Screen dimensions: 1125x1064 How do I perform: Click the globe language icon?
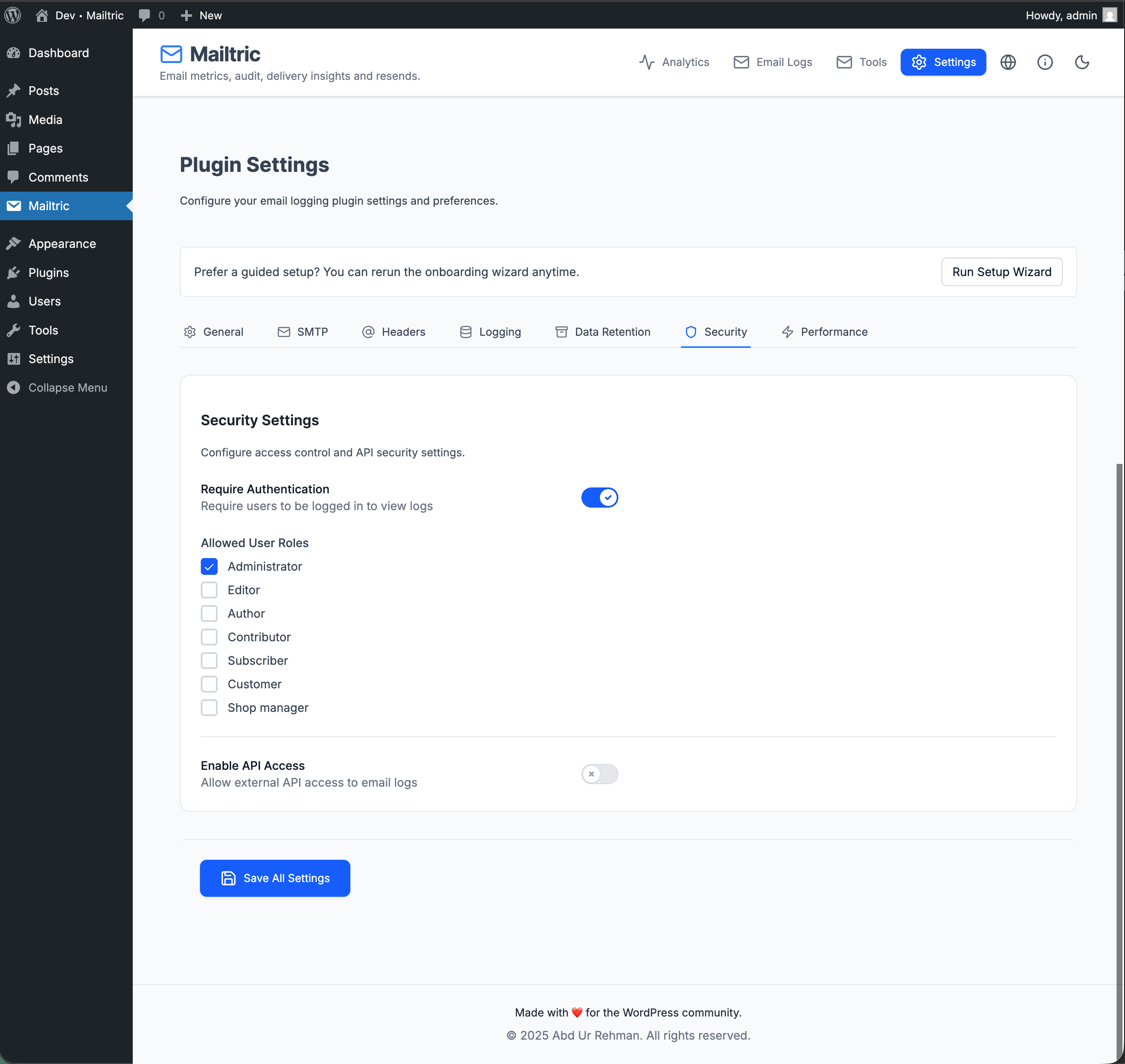1008,62
